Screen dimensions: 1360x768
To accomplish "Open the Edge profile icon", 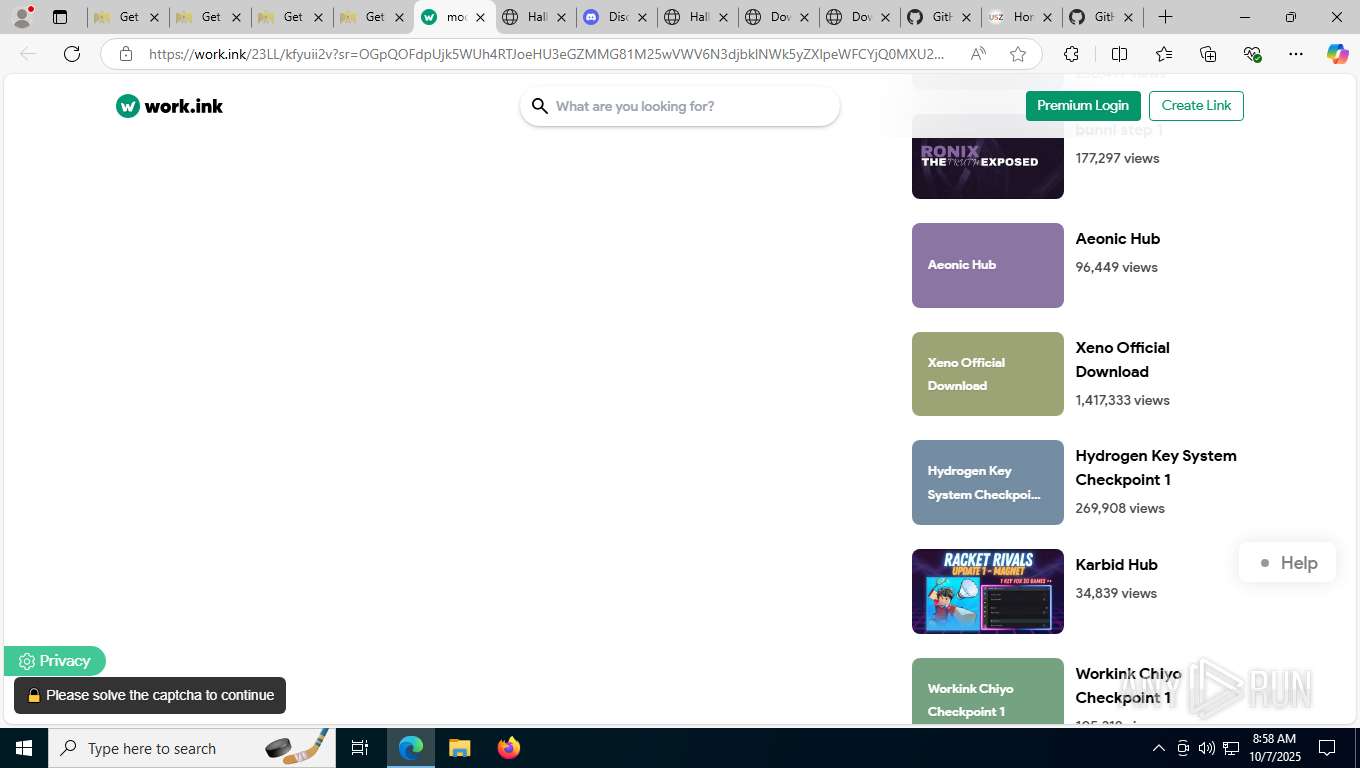I will [x=22, y=17].
